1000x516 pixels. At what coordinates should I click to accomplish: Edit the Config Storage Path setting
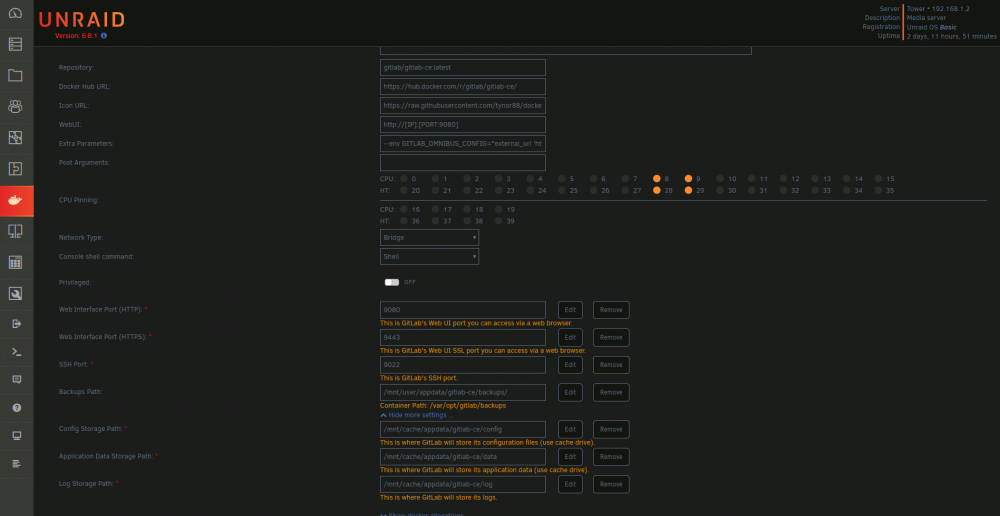coord(570,429)
